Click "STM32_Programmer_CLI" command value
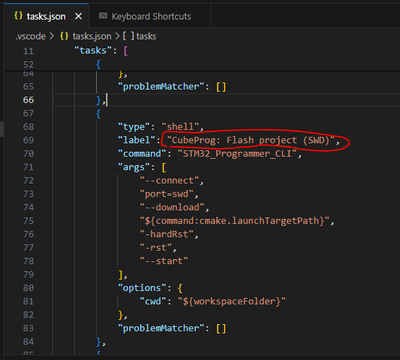Viewport: 400px width, 360px height. coord(237,154)
